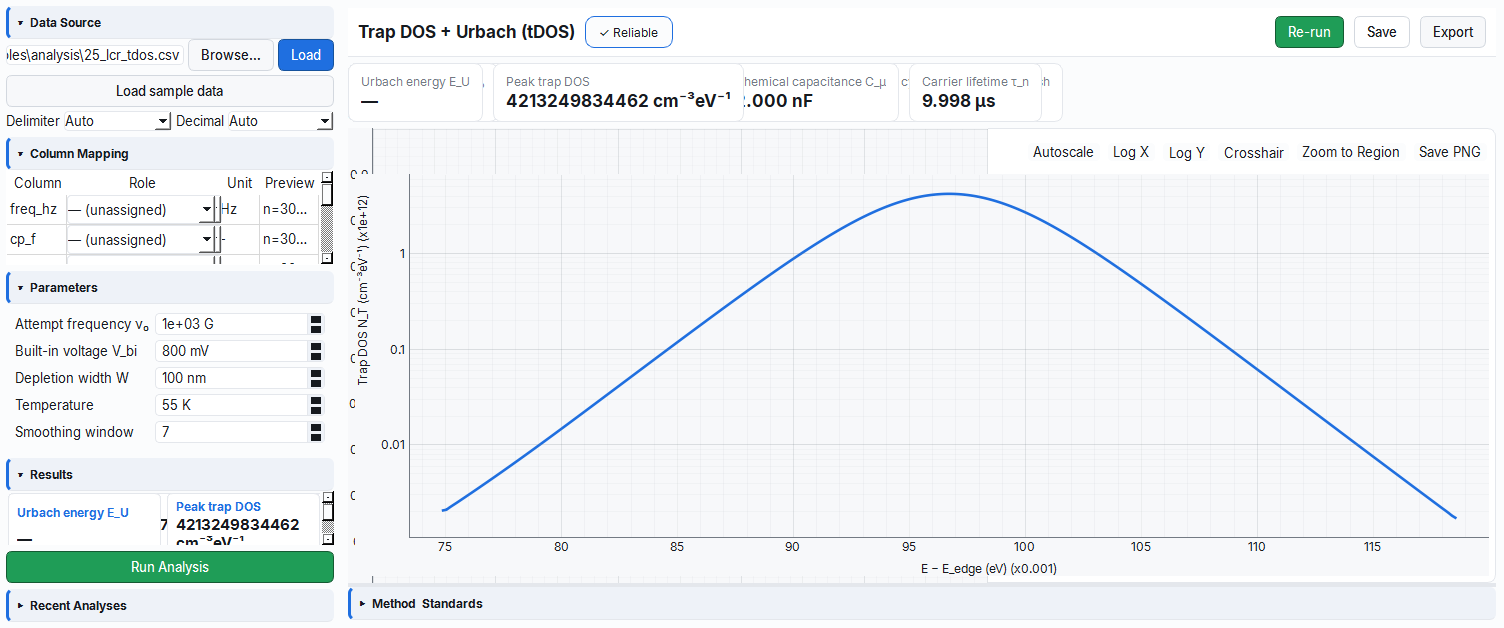Click the Column Mapping table scrollbar
1504x628 pixels.
327,218
